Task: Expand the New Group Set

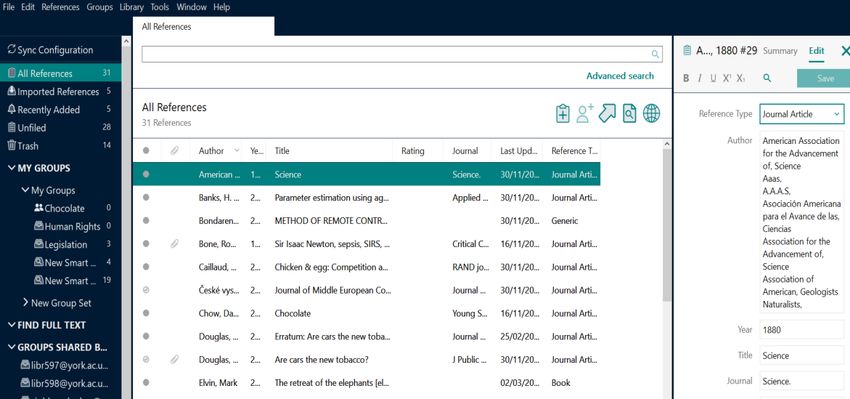Action: [x=25, y=303]
